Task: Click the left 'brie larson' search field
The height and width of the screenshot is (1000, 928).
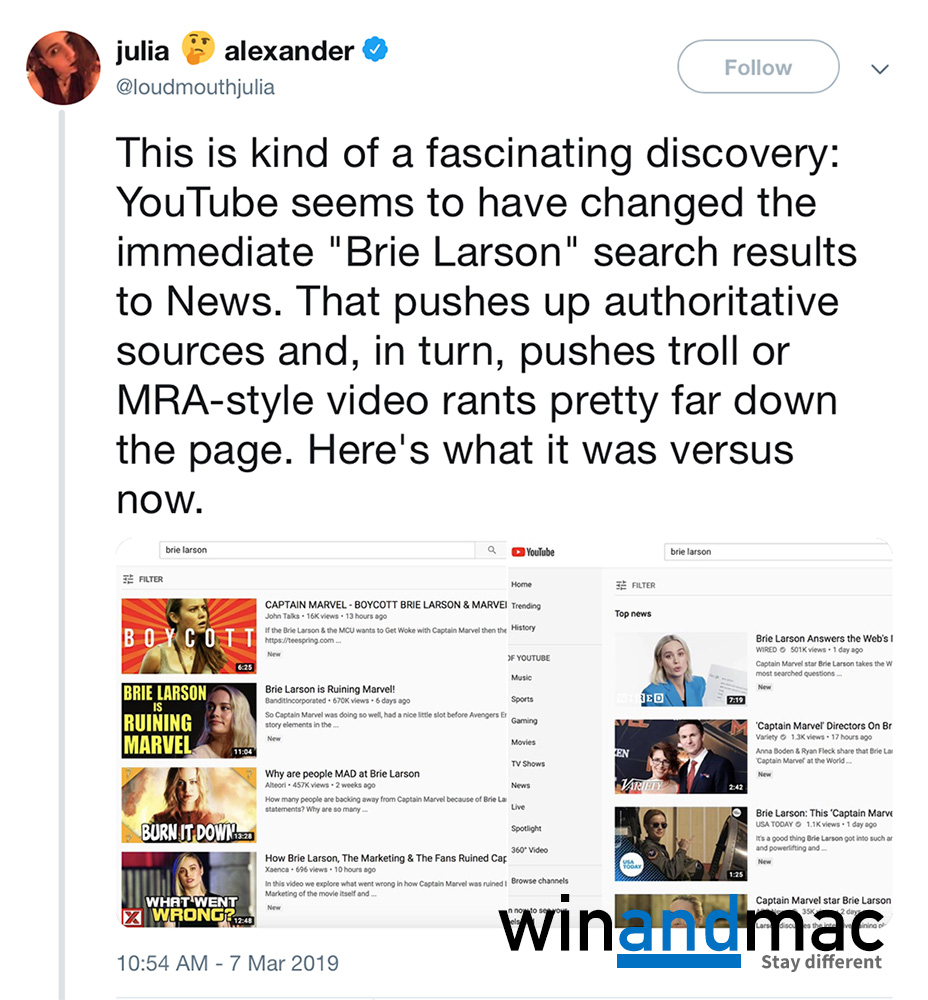Action: (x=317, y=550)
